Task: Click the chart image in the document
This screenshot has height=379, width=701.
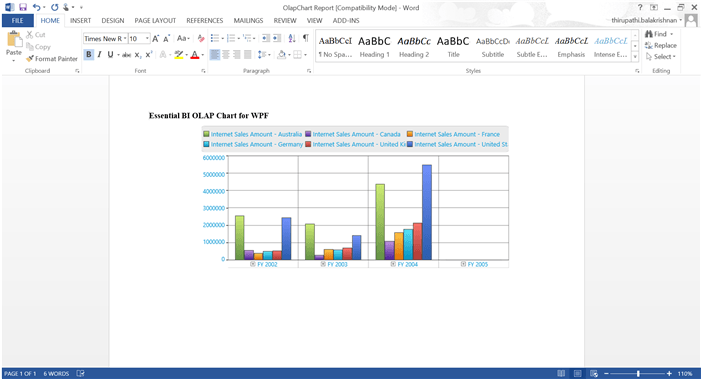Action: pyautogui.click(x=355, y=197)
